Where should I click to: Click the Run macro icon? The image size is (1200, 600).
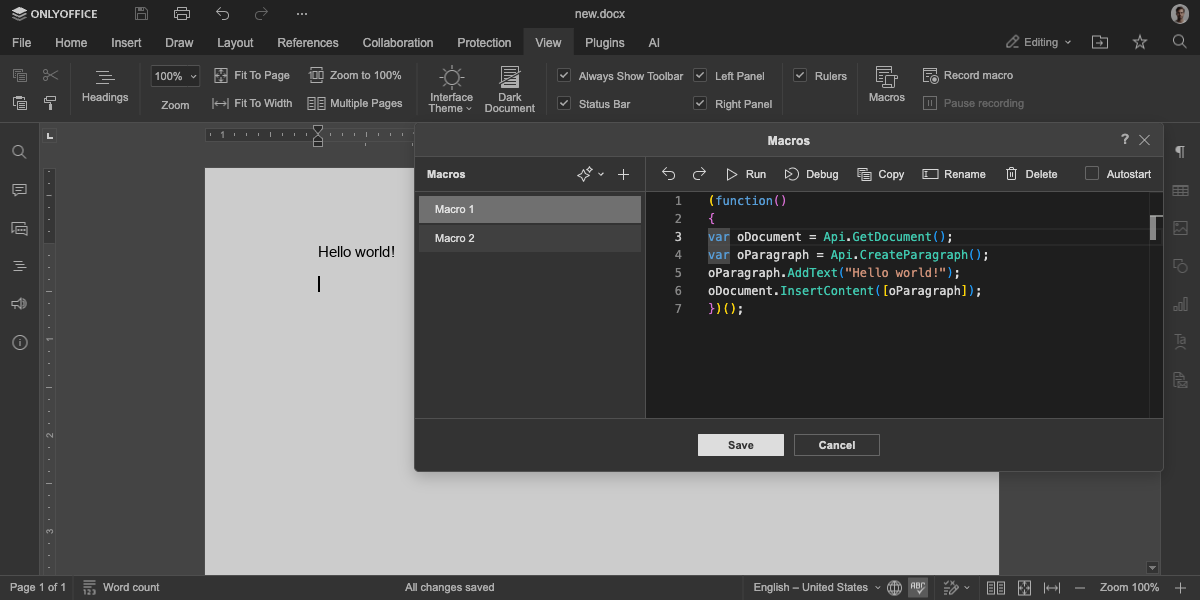(732, 174)
